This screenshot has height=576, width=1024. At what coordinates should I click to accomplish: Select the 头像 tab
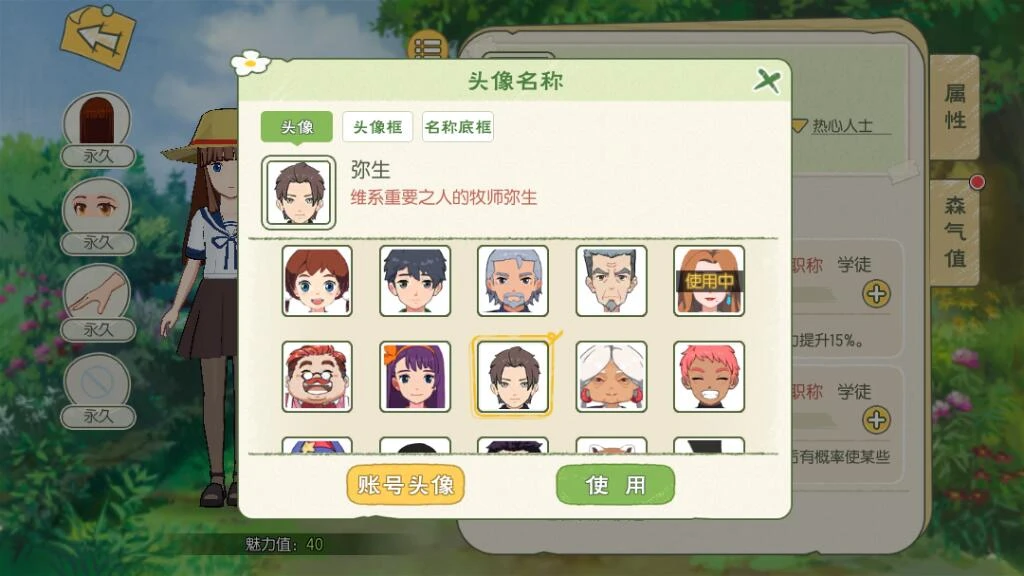297,127
